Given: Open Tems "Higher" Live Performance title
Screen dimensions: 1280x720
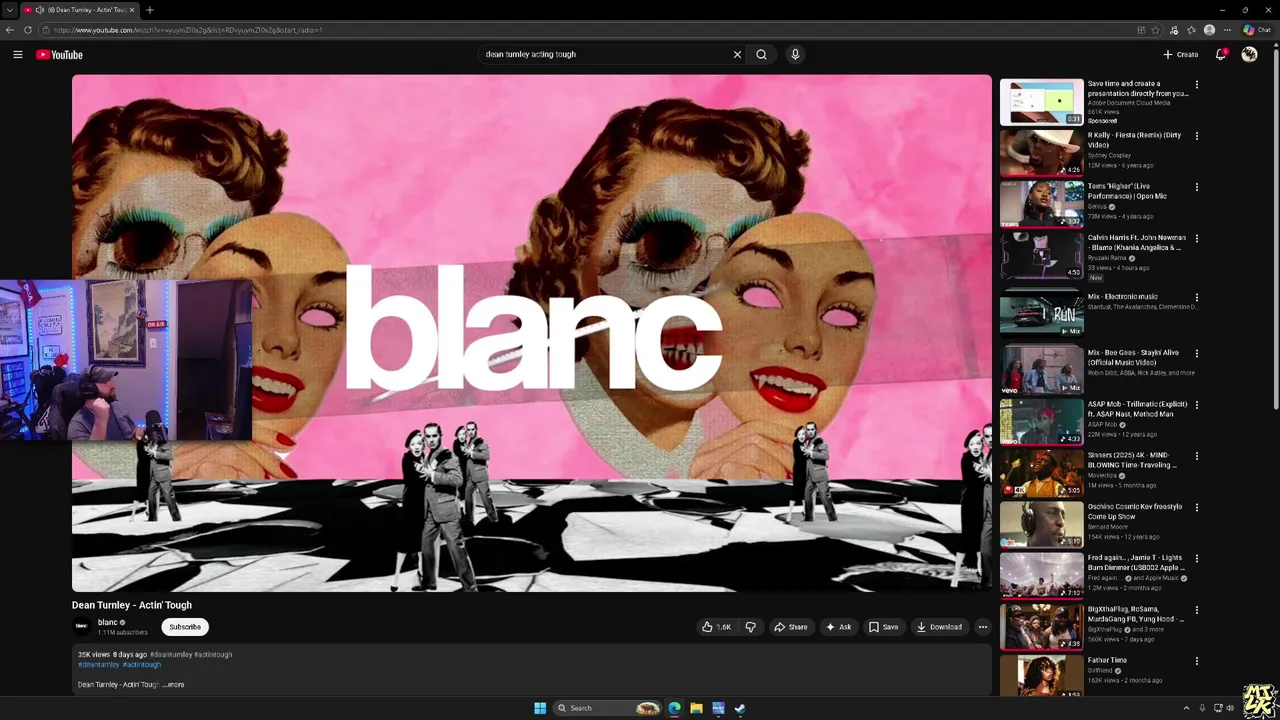Looking at the screenshot, I should point(1127,191).
